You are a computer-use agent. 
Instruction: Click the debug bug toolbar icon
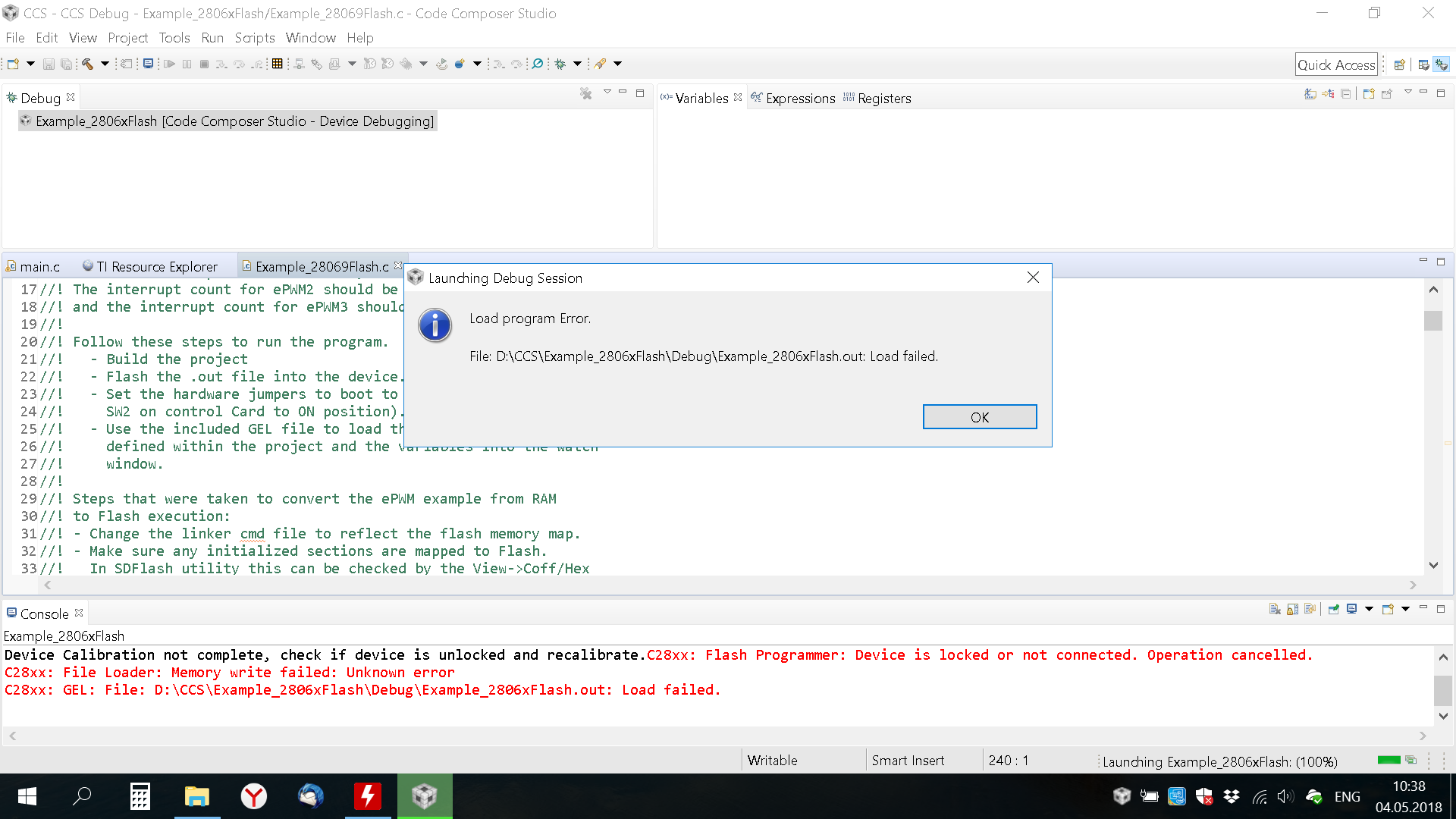point(560,64)
